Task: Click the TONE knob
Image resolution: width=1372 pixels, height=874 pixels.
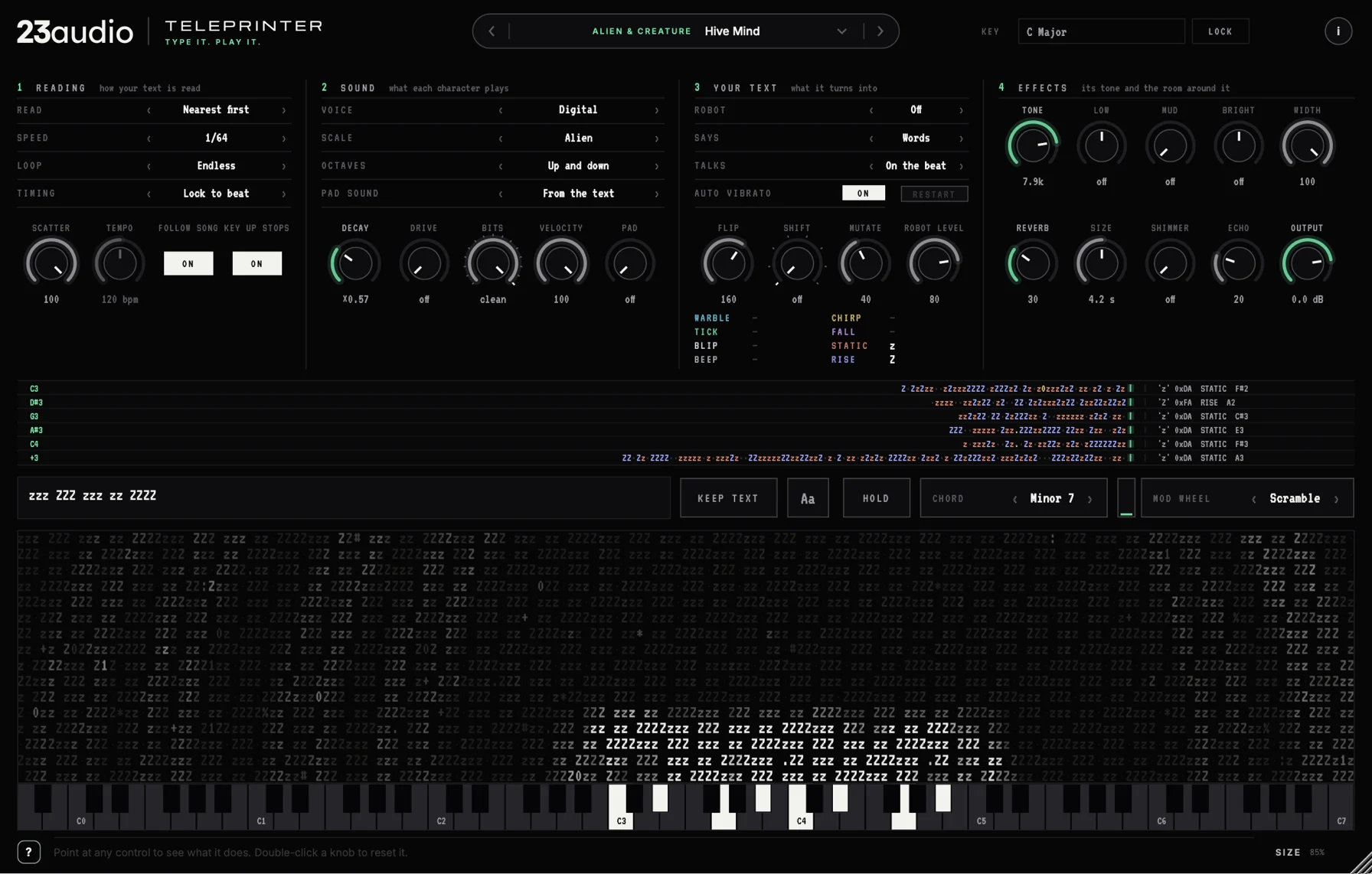Action: coord(1033,145)
